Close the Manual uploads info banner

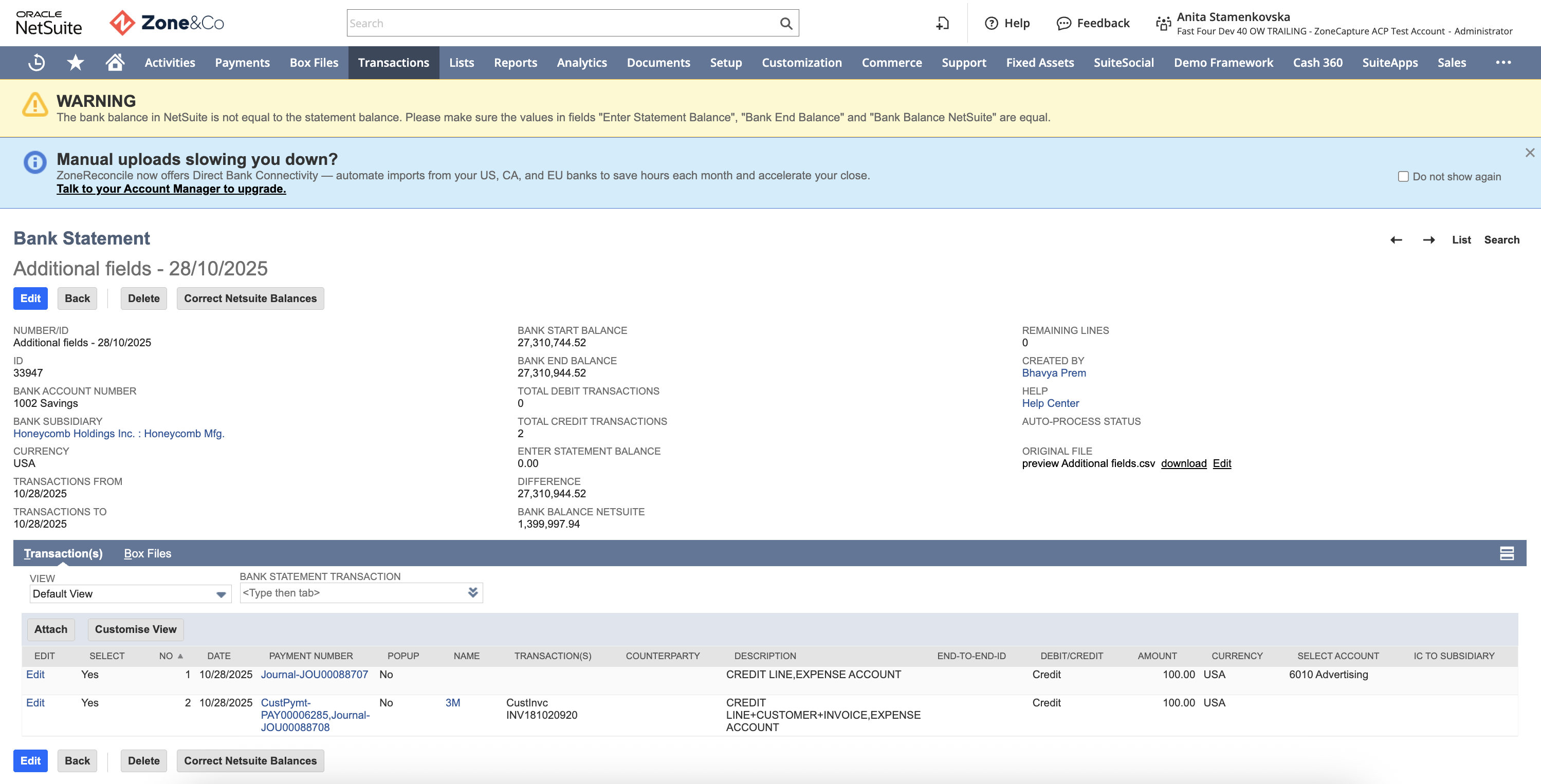click(1530, 153)
